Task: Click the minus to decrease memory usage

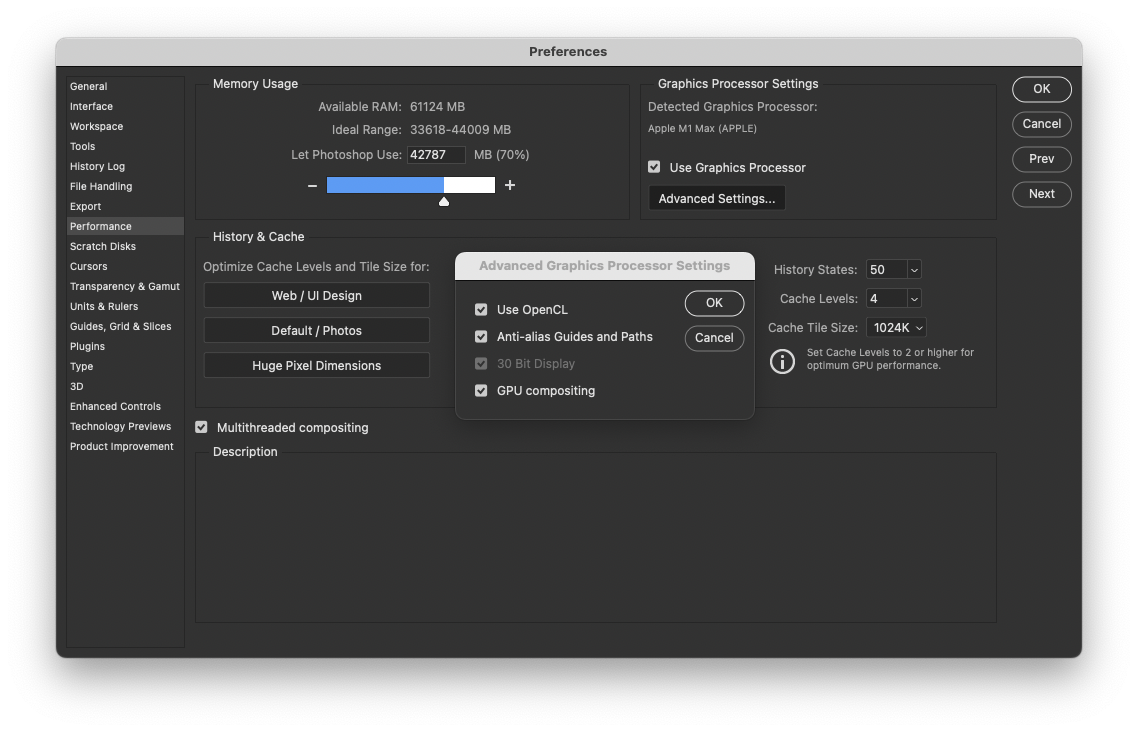Action: tap(312, 185)
